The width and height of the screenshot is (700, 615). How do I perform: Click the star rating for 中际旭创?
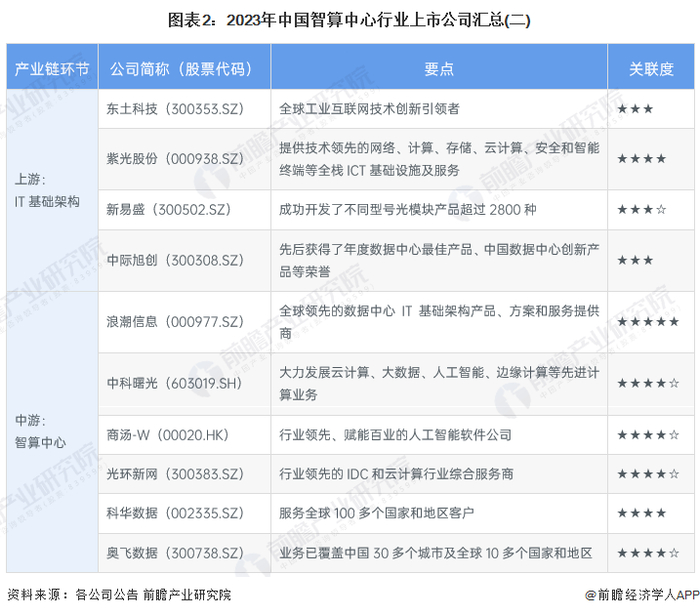point(635,260)
